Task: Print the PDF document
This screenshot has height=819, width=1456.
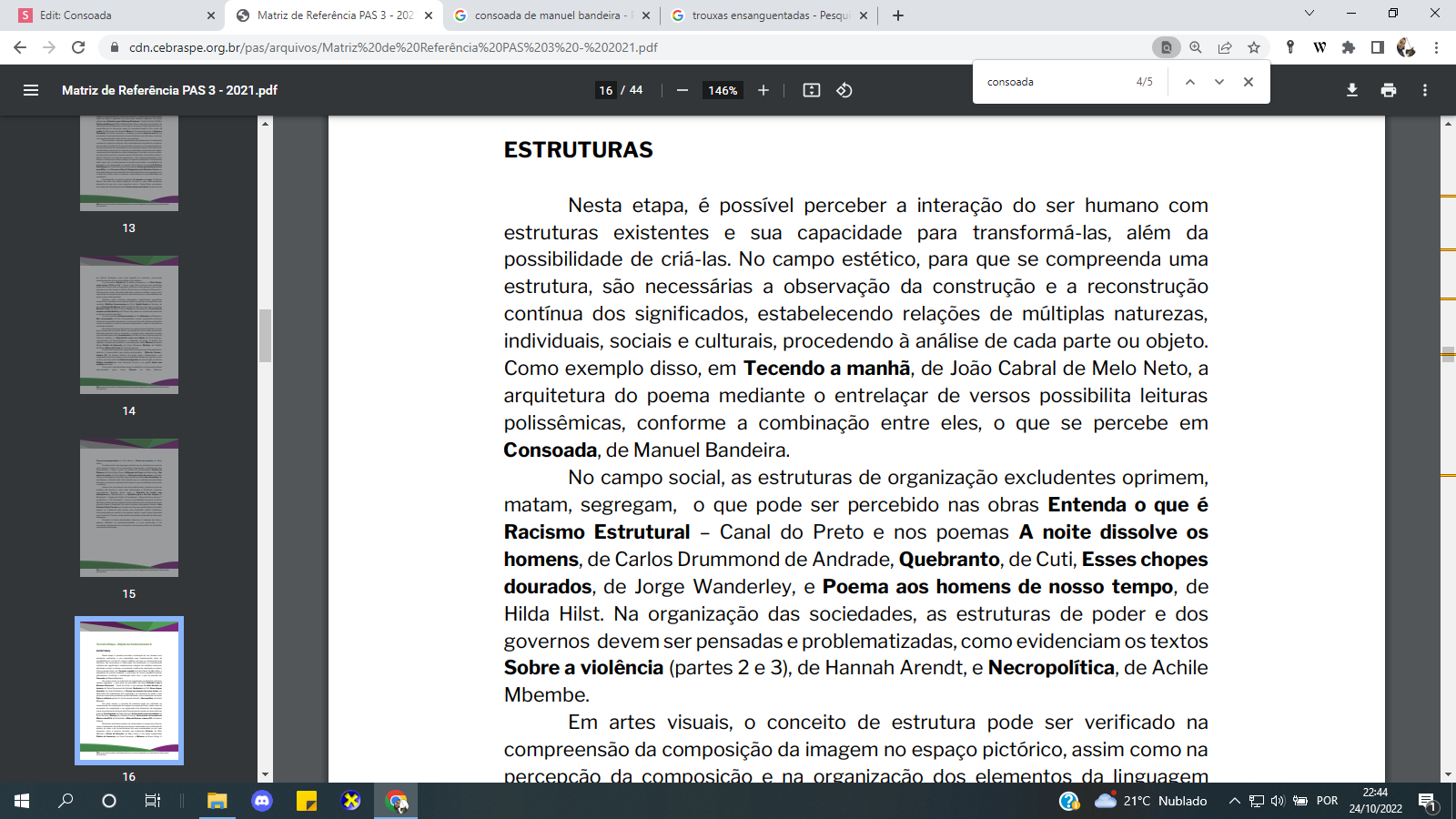Action: (x=1389, y=90)
